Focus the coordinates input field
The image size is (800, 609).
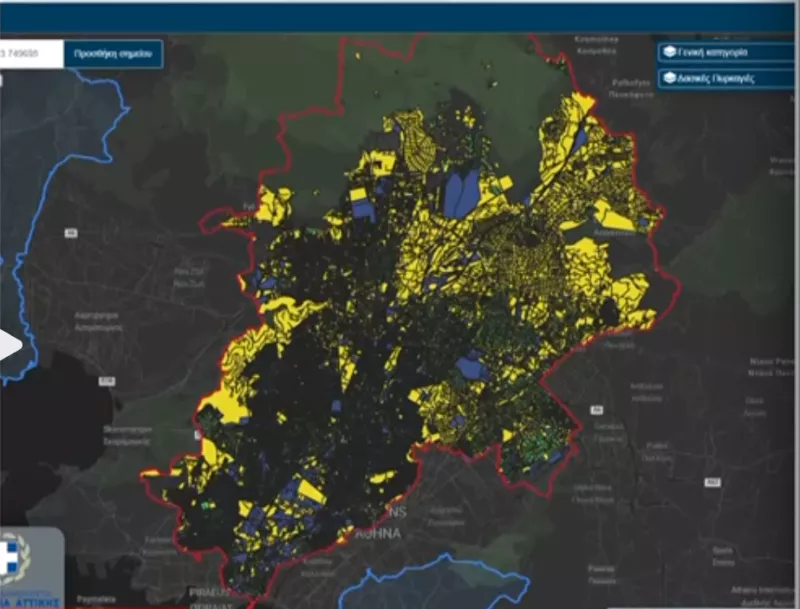click(30, 54)
